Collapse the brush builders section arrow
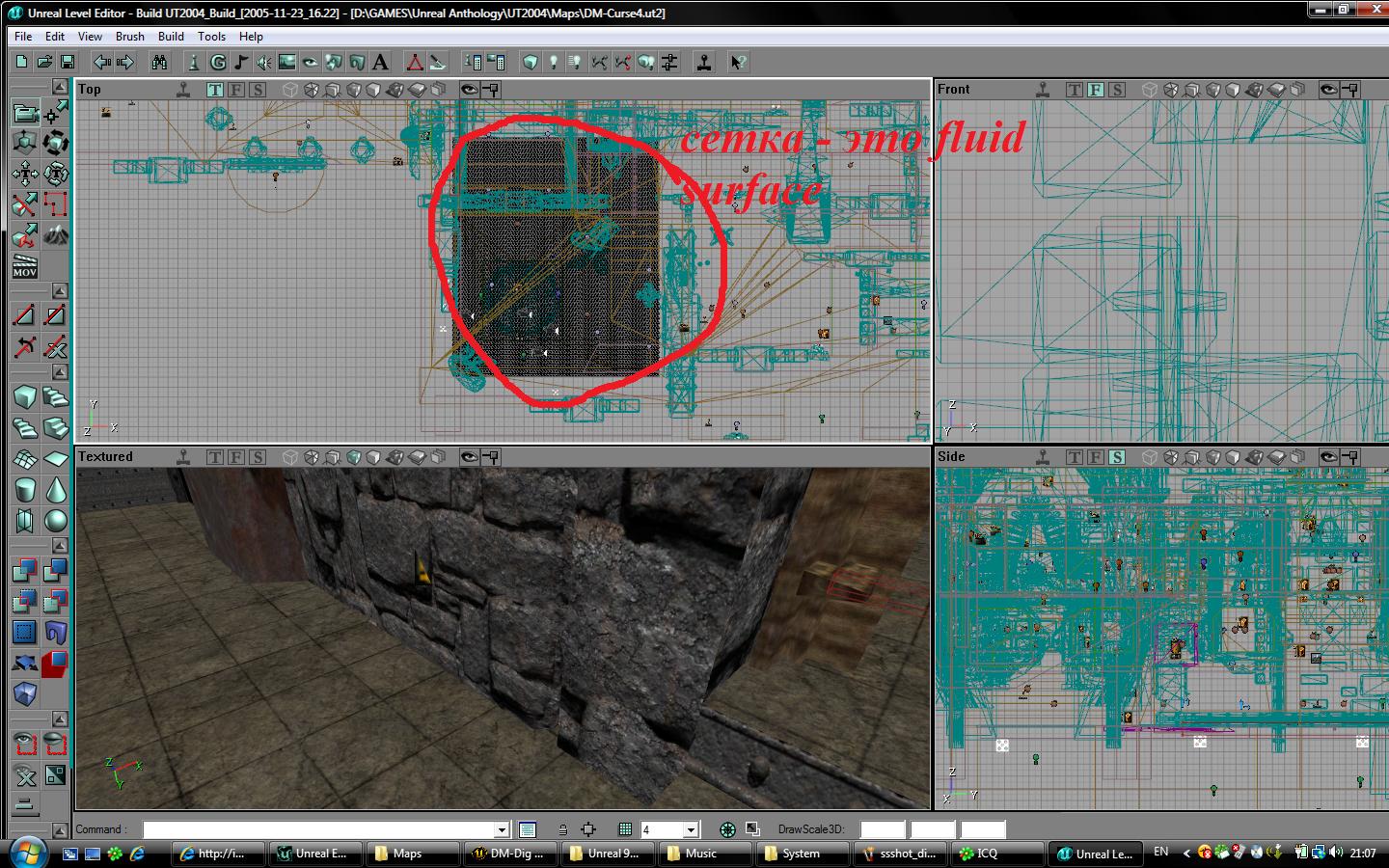This screenshot has width=1389, height=868. [x=60, y=372]
